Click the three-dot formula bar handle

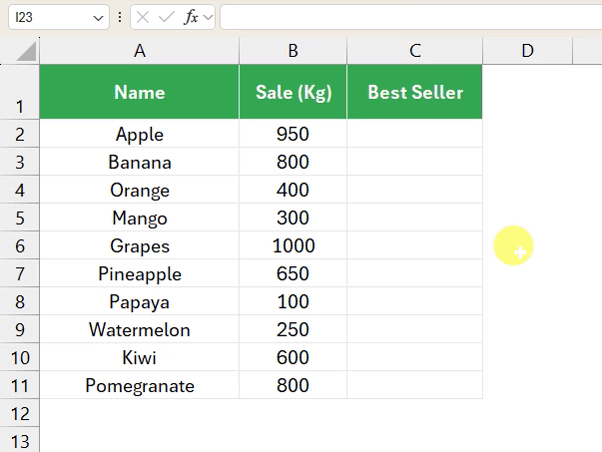click(x=120, y=17)
